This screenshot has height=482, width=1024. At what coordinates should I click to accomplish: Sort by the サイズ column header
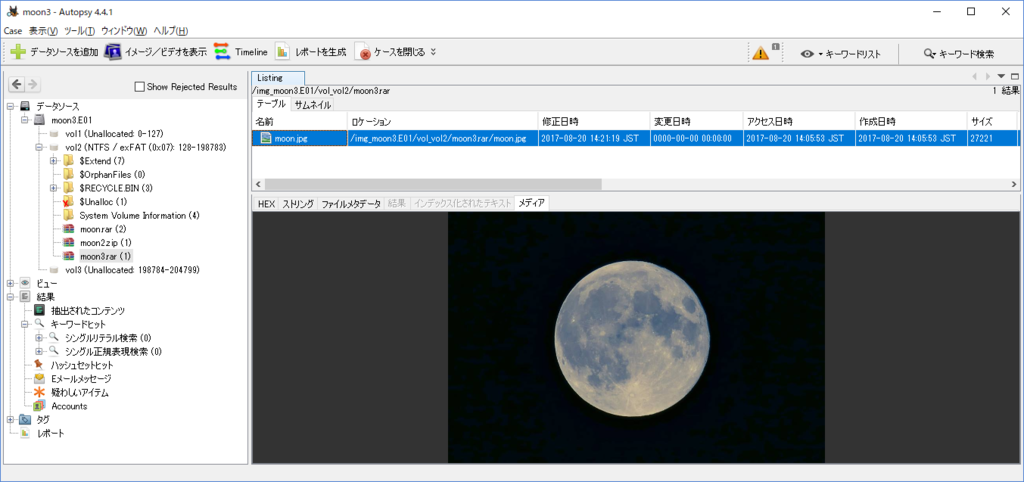(991, 121)
